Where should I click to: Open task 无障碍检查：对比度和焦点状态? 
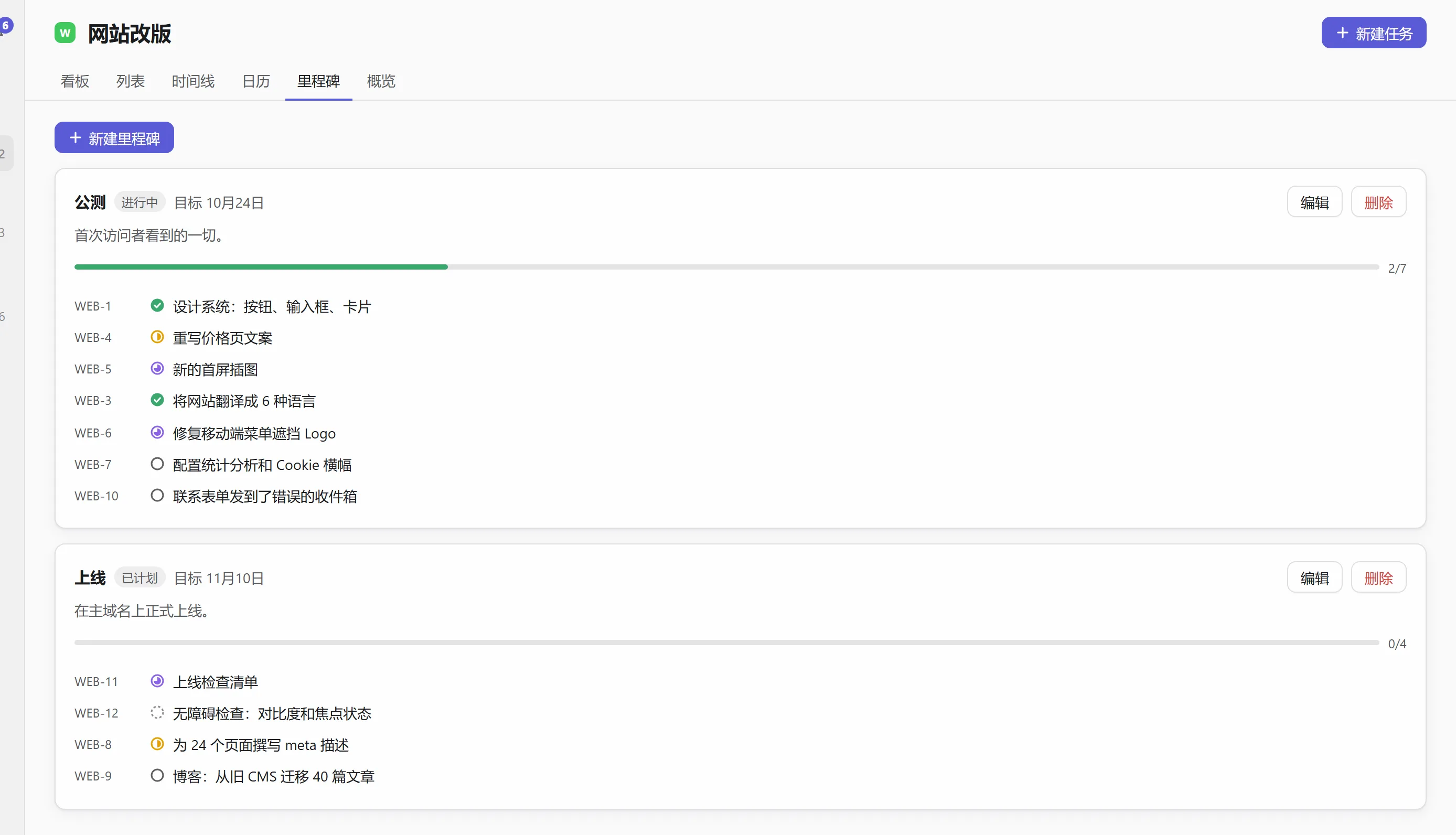pos(272,714)
